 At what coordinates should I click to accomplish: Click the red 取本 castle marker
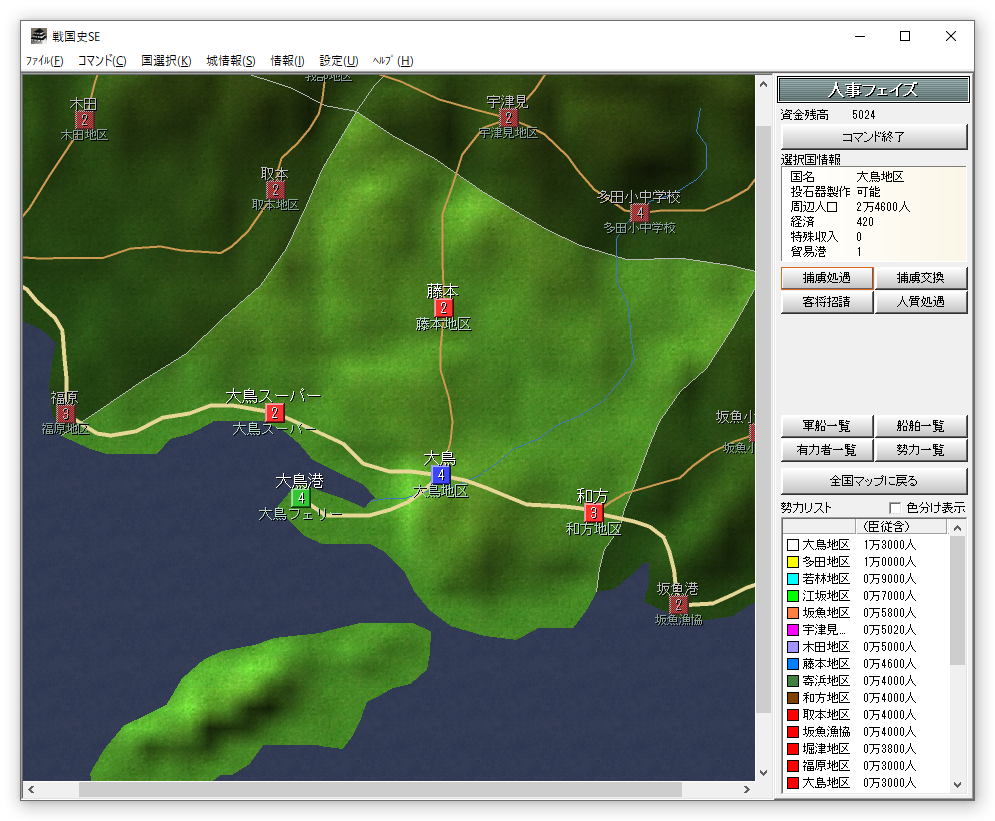tap(274, 189)
